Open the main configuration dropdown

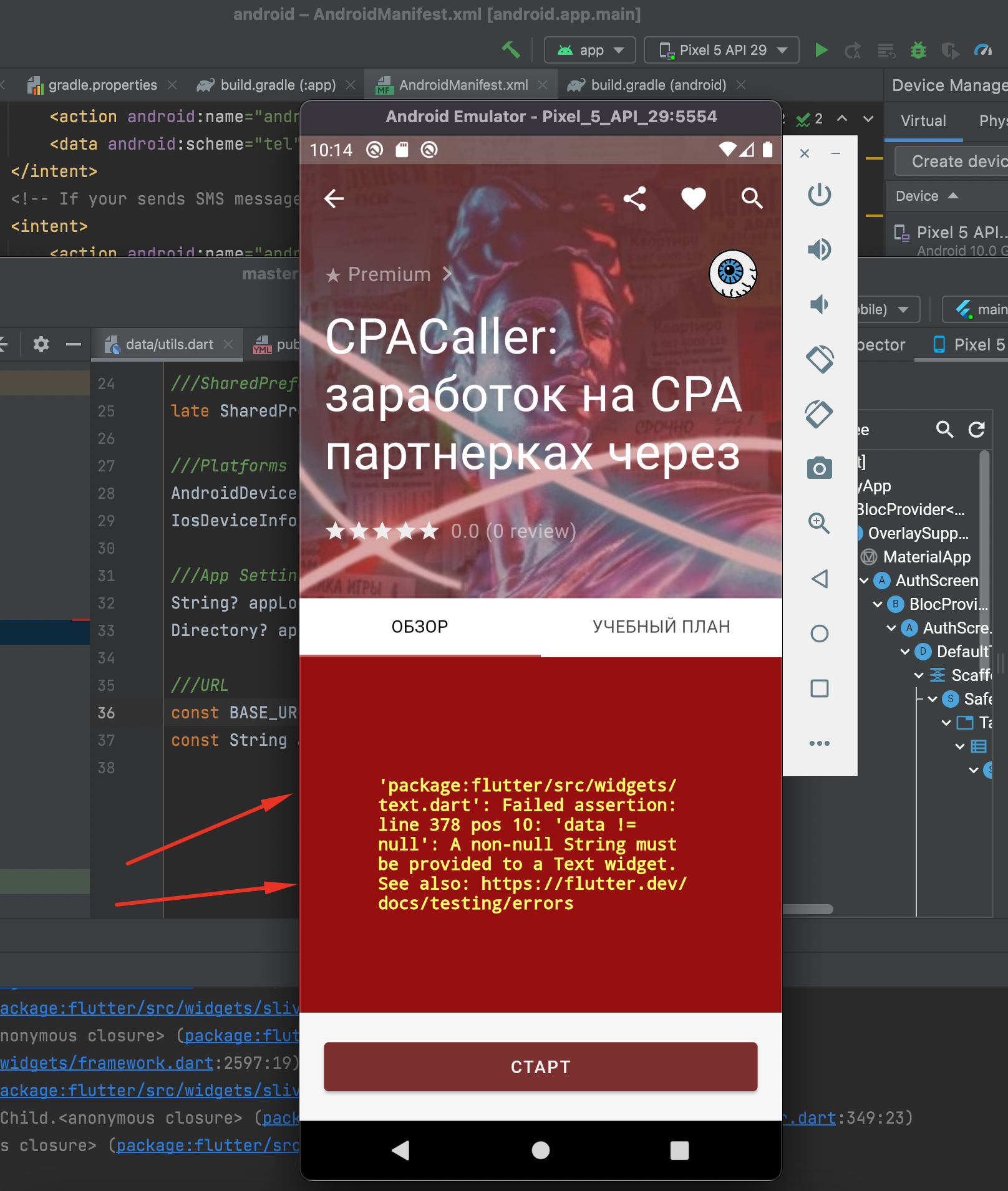975,309
